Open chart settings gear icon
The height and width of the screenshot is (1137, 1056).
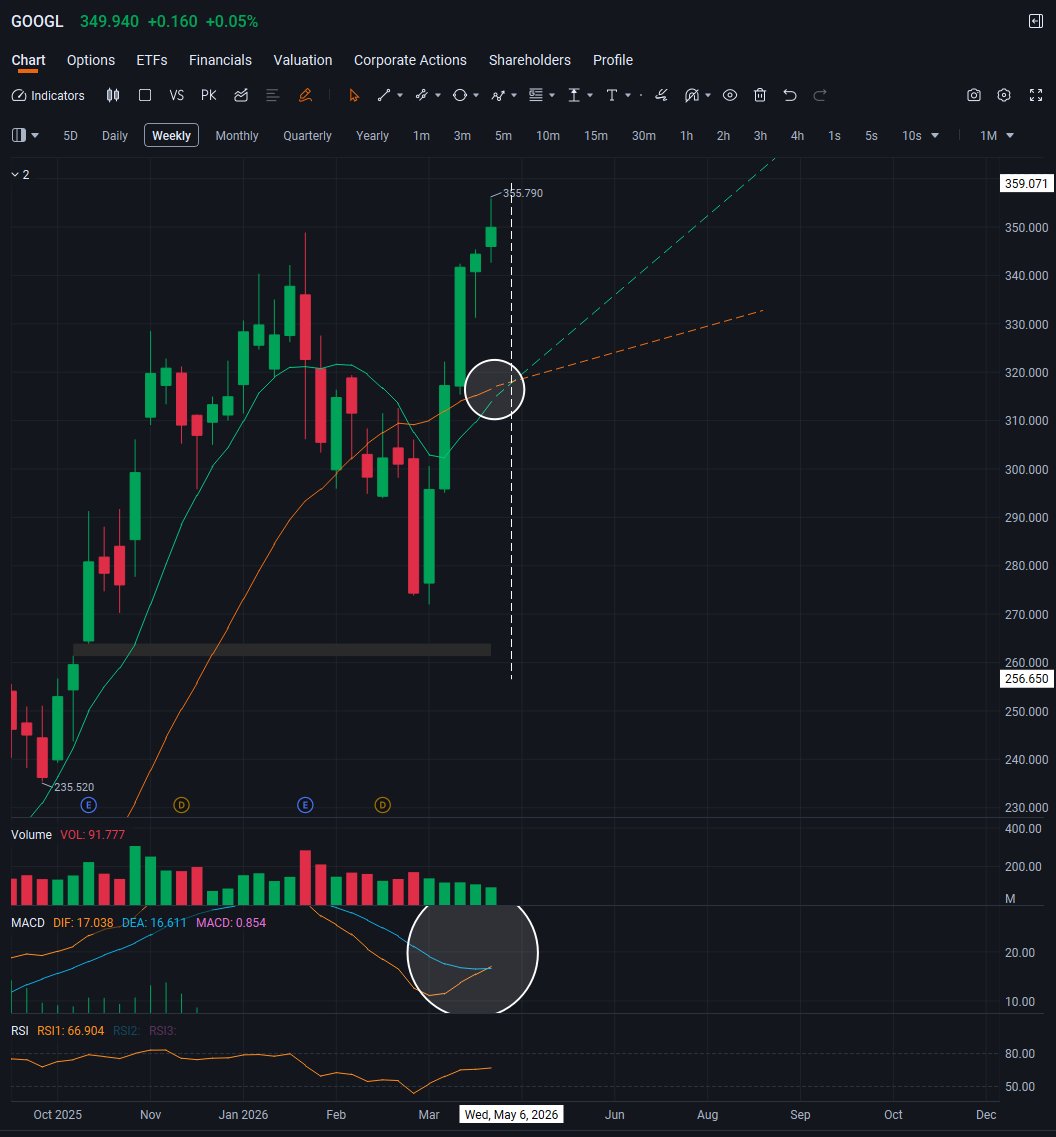(x=1004, y=96)
